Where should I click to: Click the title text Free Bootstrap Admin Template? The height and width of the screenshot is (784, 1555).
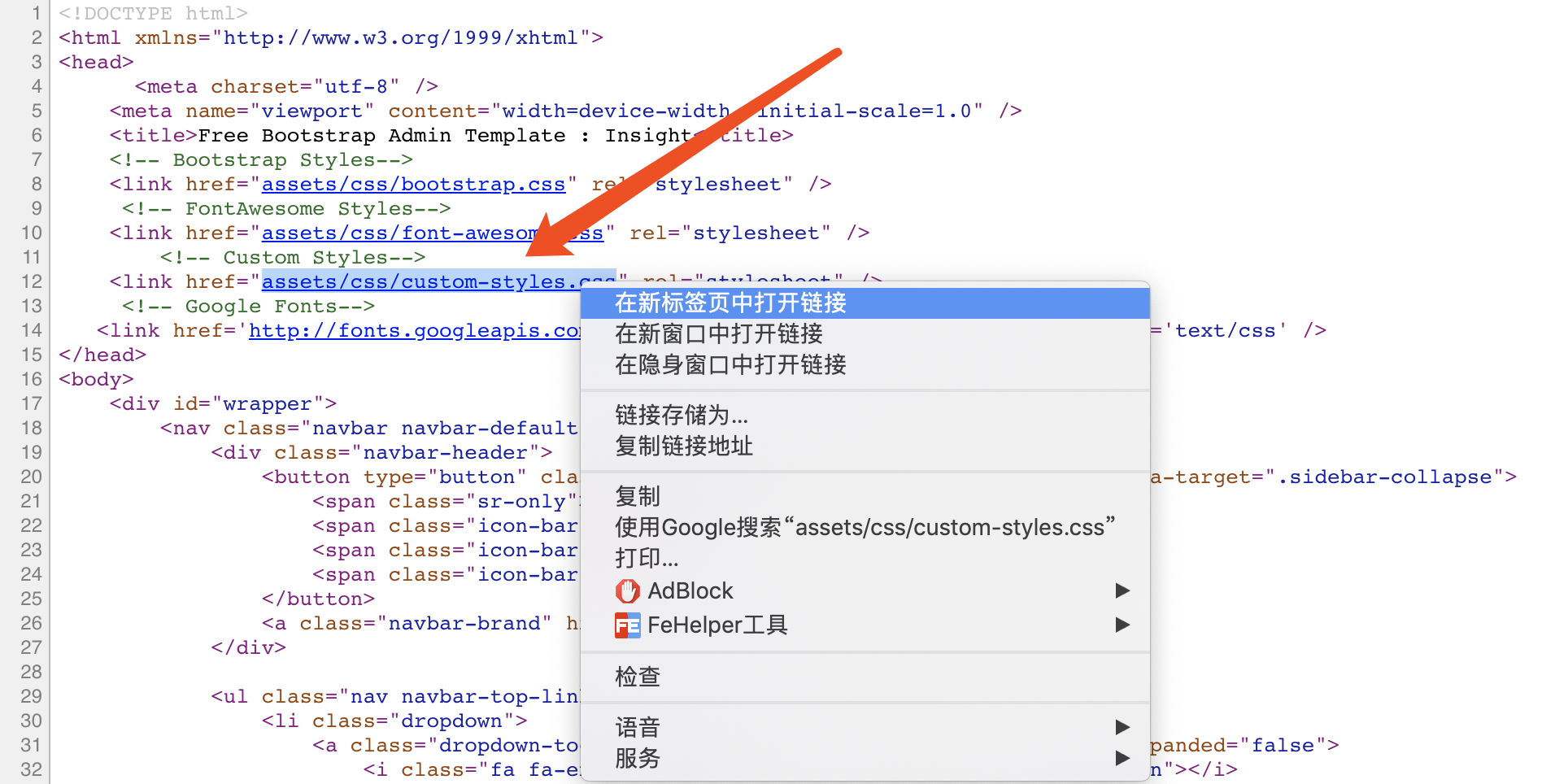[381, 136]
